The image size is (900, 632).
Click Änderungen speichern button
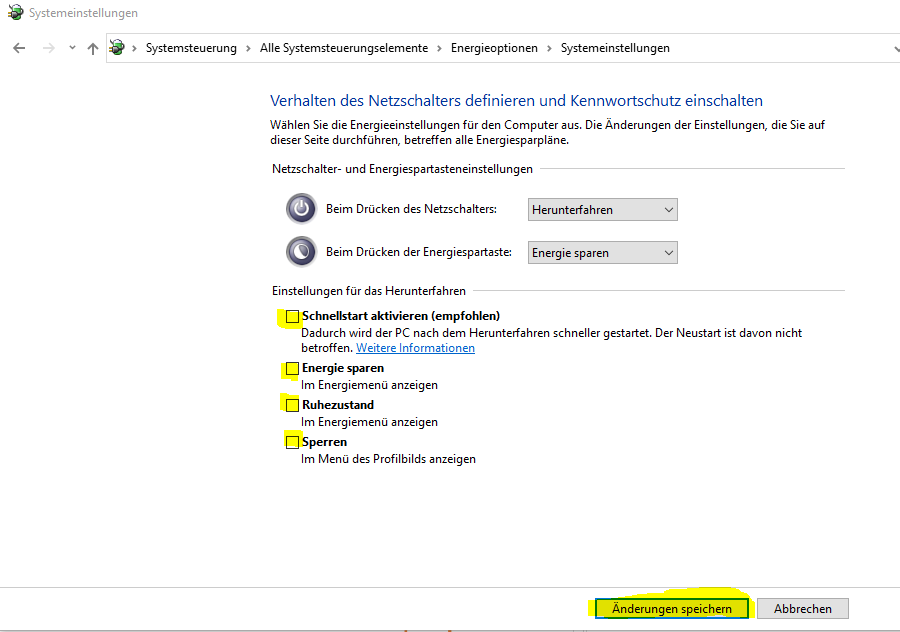672,608
